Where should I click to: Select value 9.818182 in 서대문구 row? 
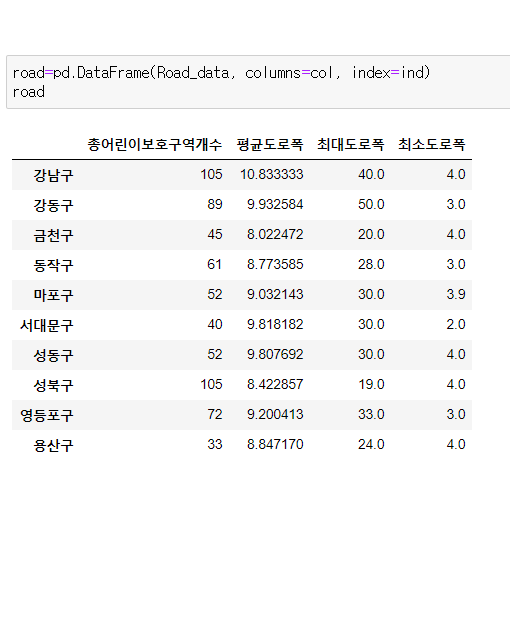(x=275, y=324)
